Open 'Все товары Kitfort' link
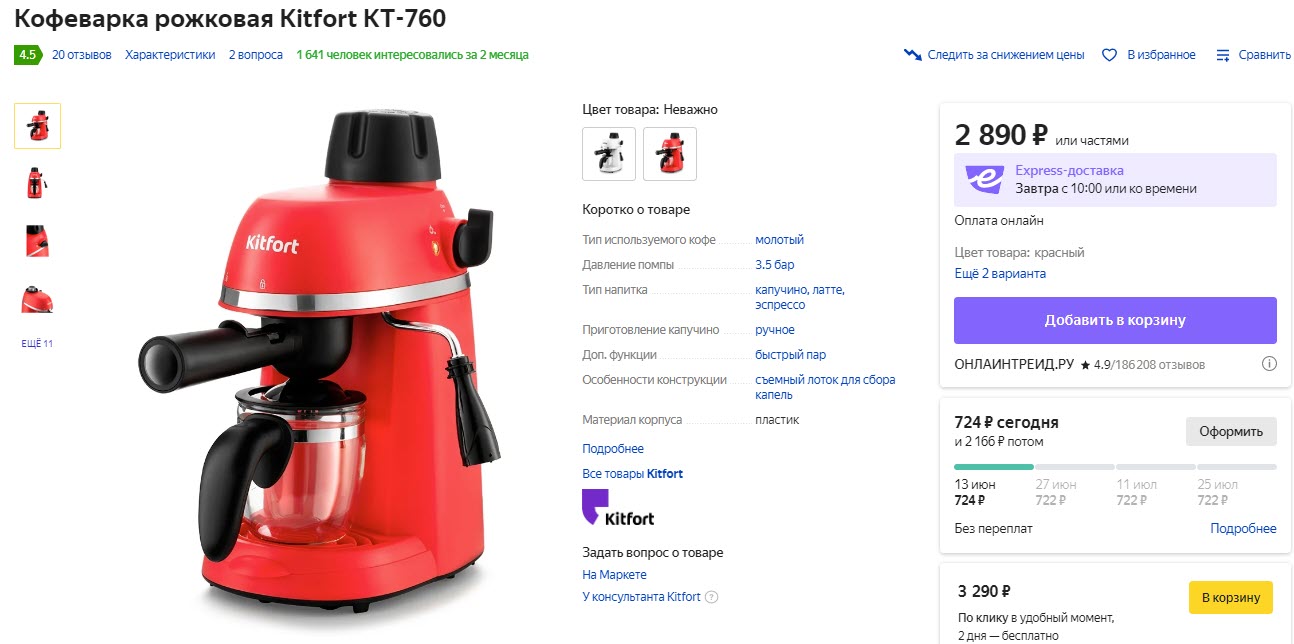 632,474
